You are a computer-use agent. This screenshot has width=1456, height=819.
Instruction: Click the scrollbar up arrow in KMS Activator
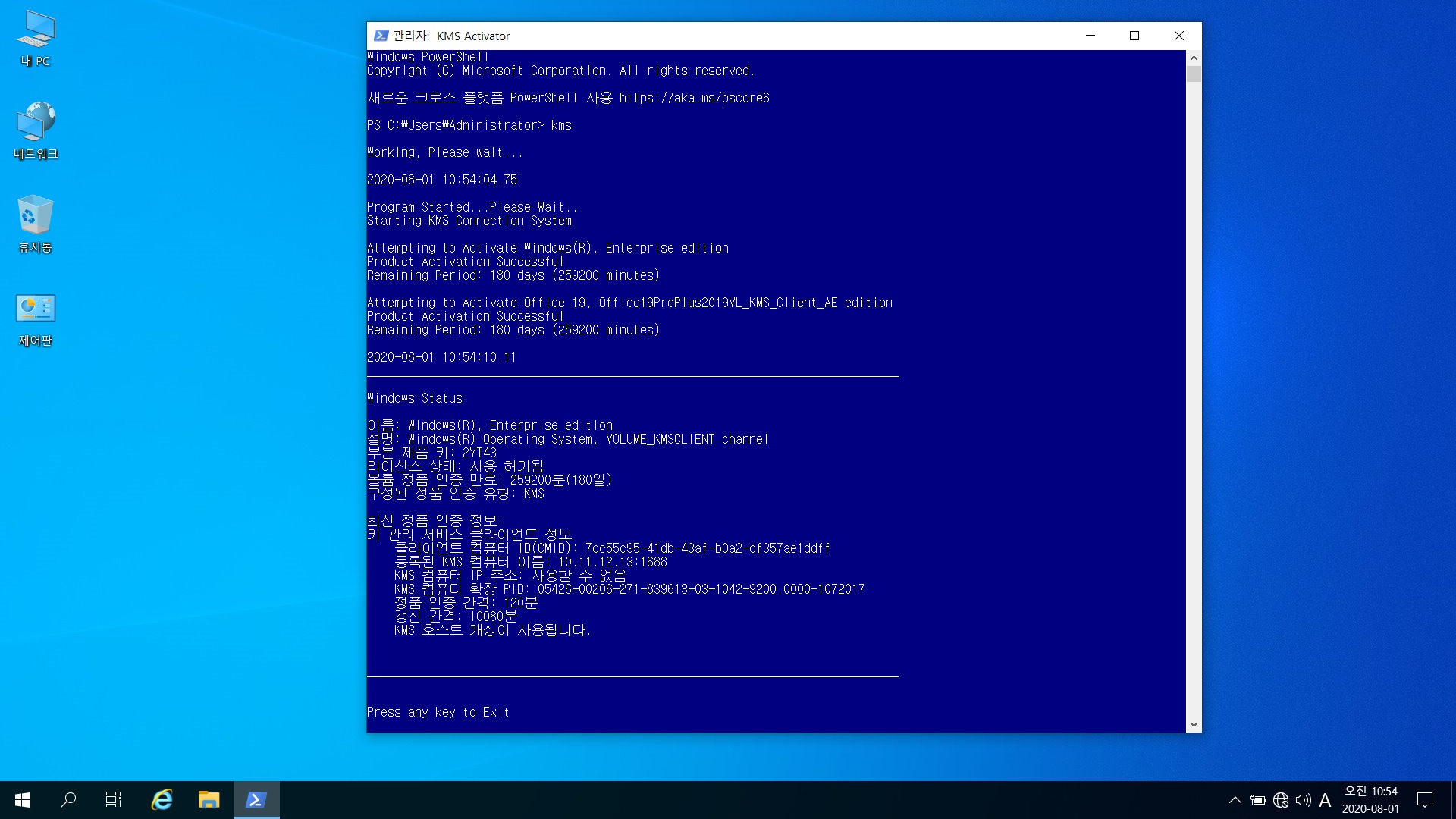(x=1194, y=58)
